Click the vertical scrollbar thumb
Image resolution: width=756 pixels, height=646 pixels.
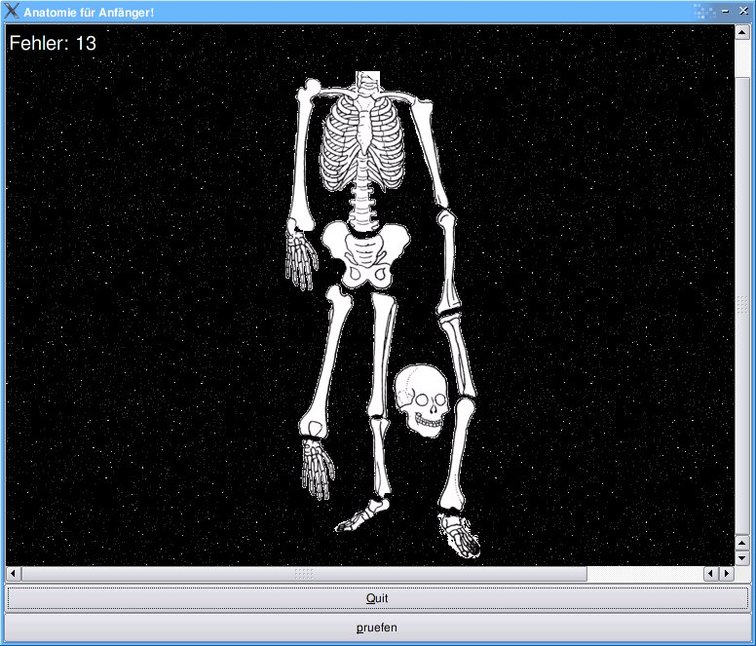(x=742, y=306)
